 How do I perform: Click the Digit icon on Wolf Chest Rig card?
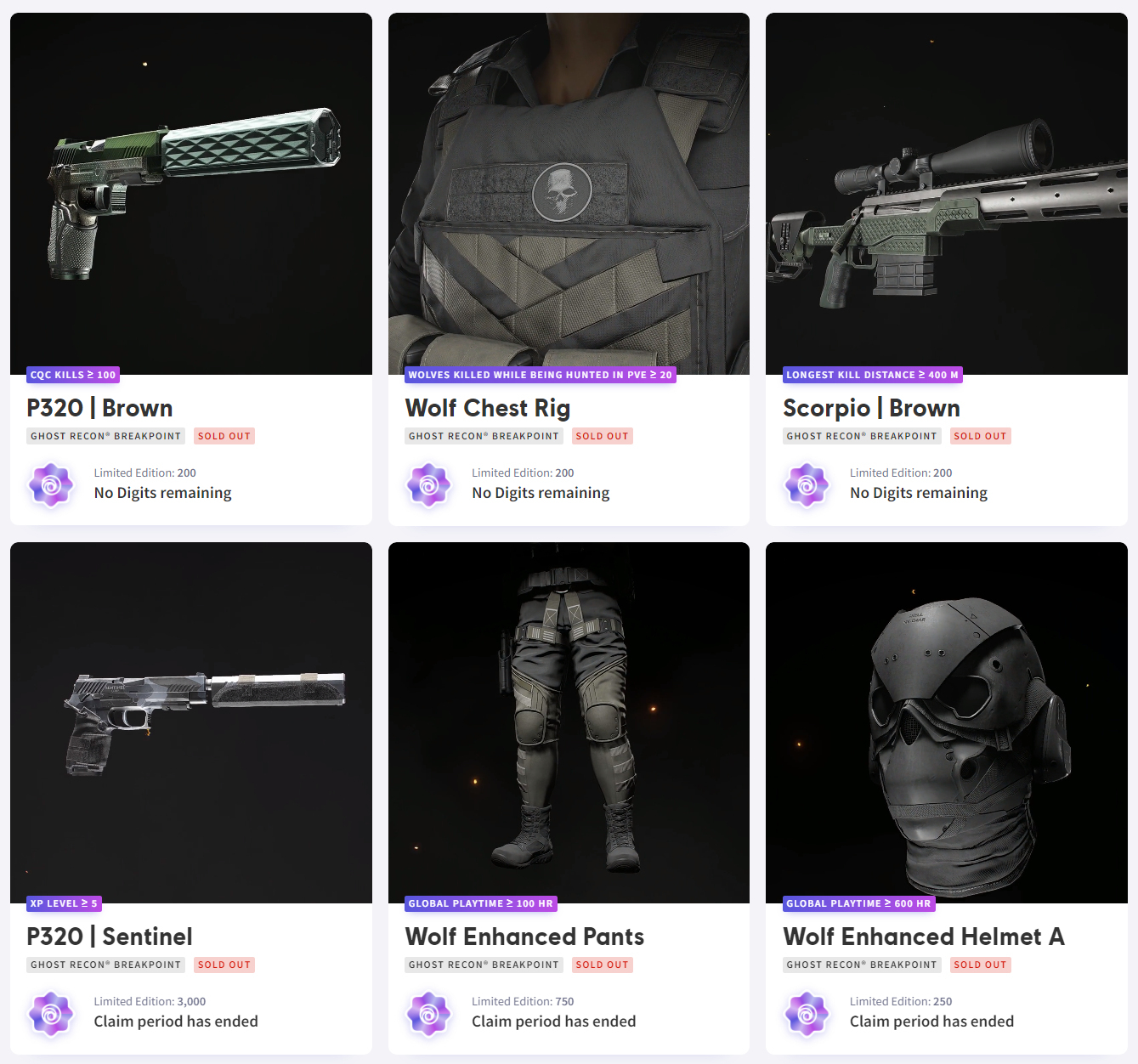(x=429, y=485)
